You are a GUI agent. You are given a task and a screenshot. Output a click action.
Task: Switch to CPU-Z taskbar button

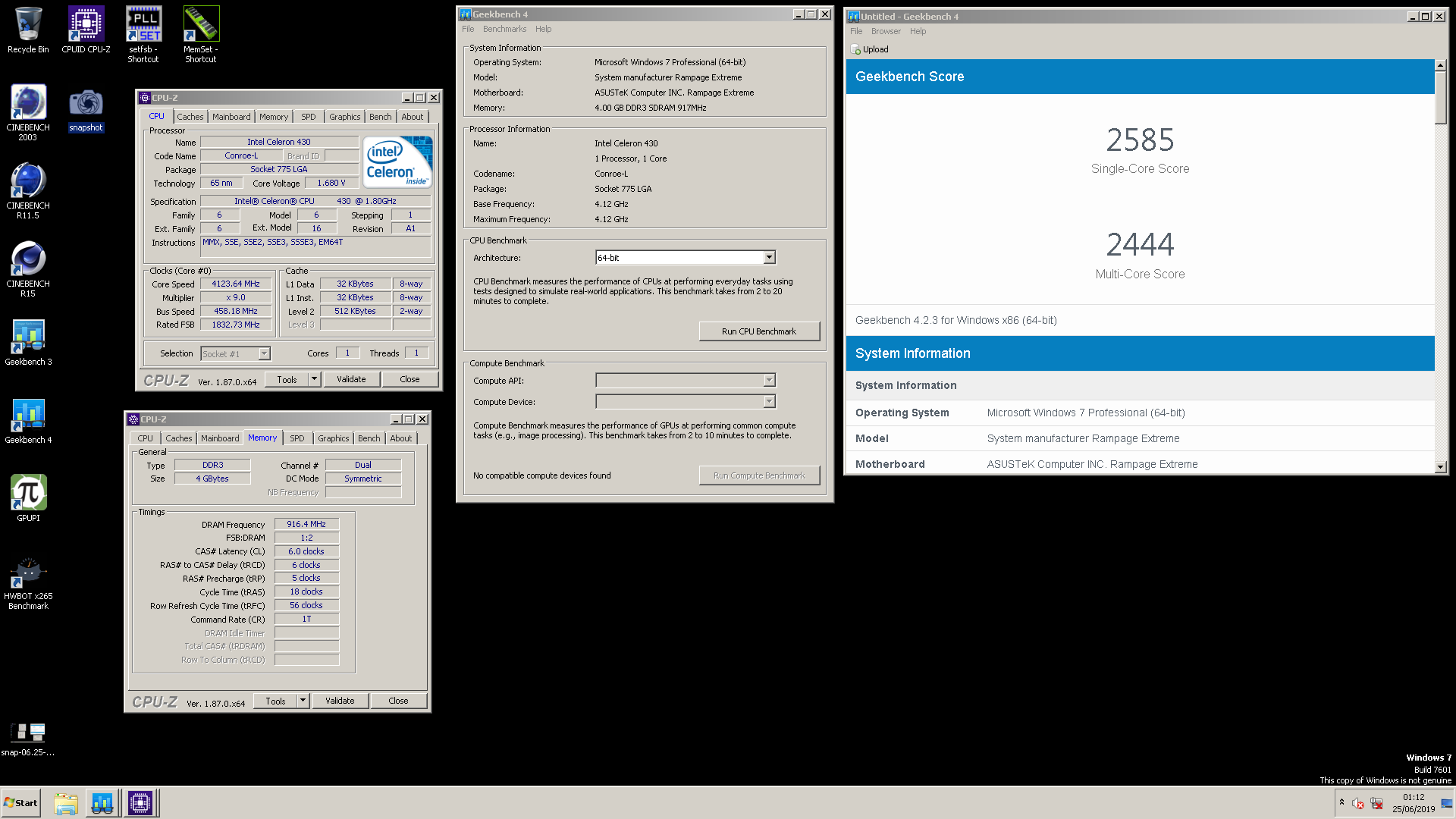click(140, 803)
